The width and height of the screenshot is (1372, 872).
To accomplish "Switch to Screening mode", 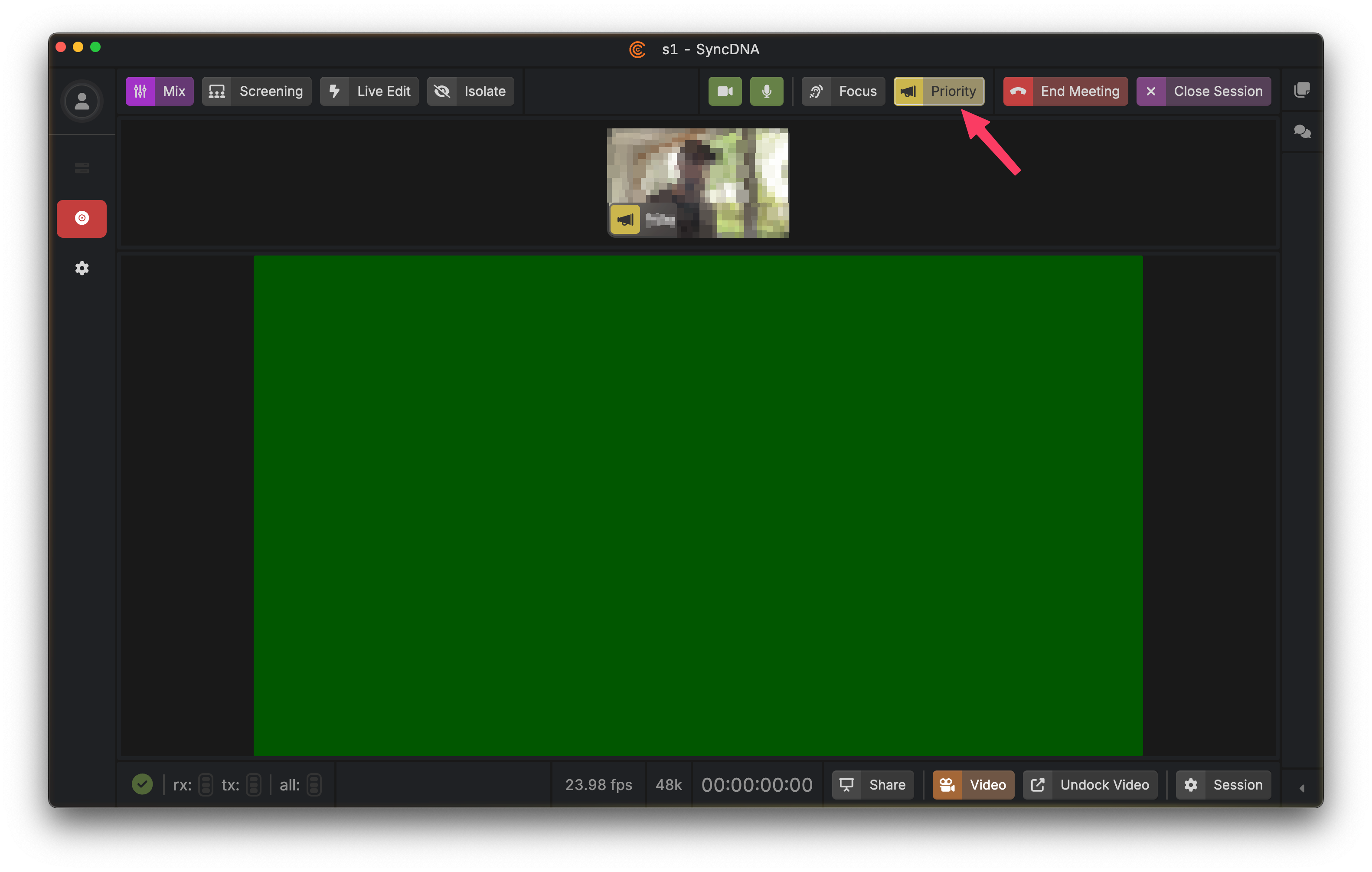I will coord(256,91).
